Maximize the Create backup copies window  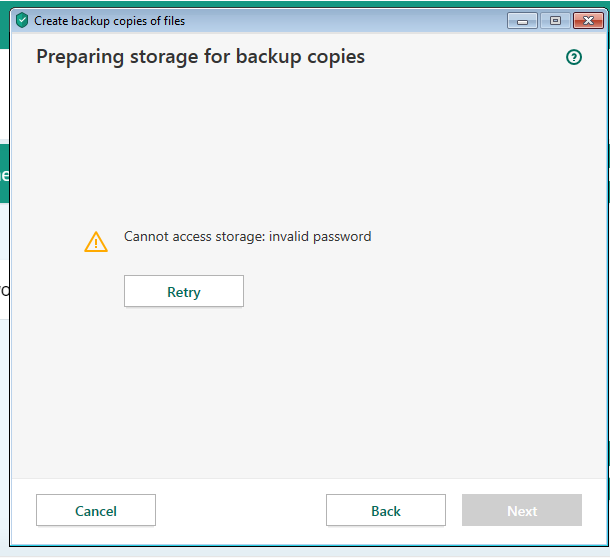point(555,20)
